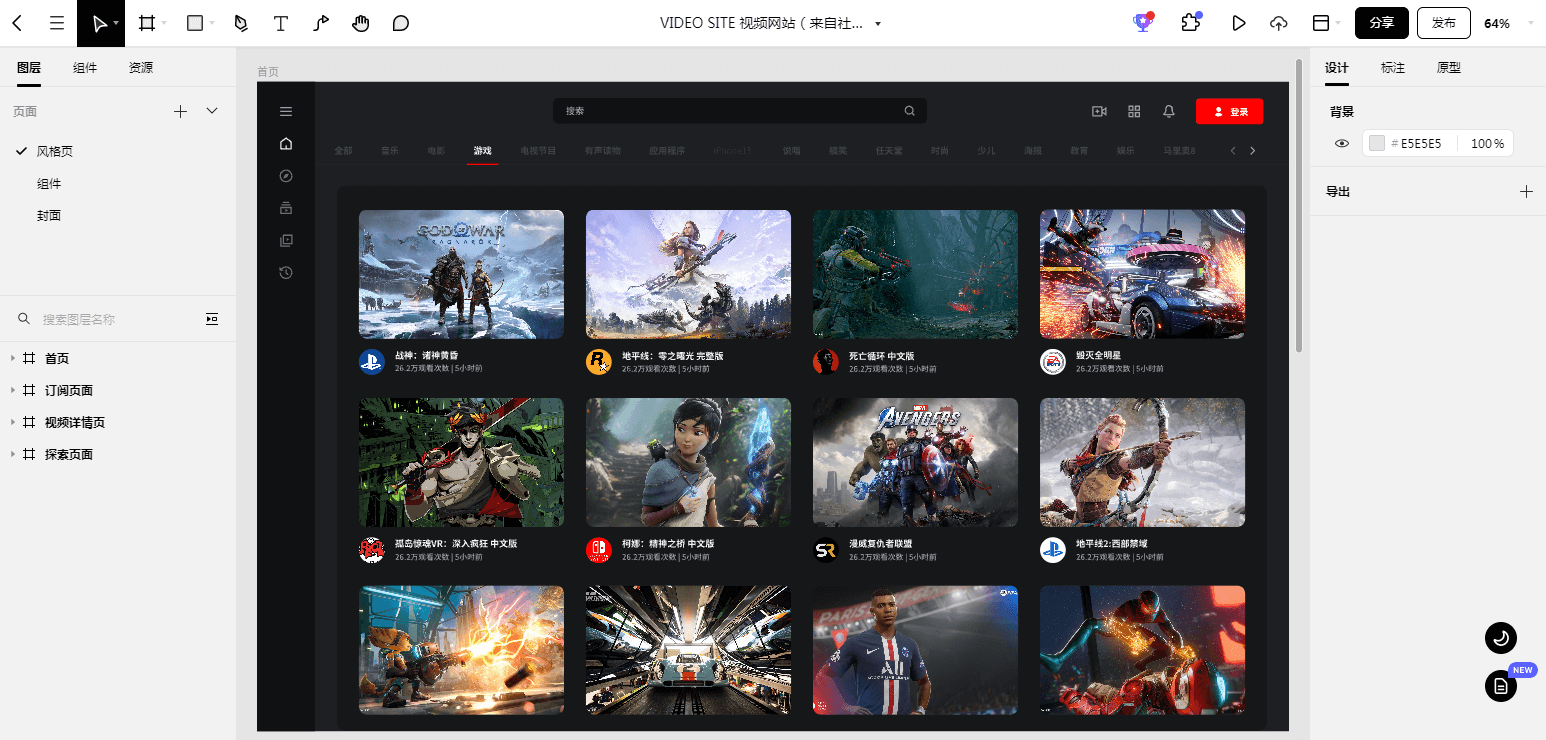Select the rectangle shape tool
Image resolution: width=1546 pixels, height=740 pixels.
[195, 23]
